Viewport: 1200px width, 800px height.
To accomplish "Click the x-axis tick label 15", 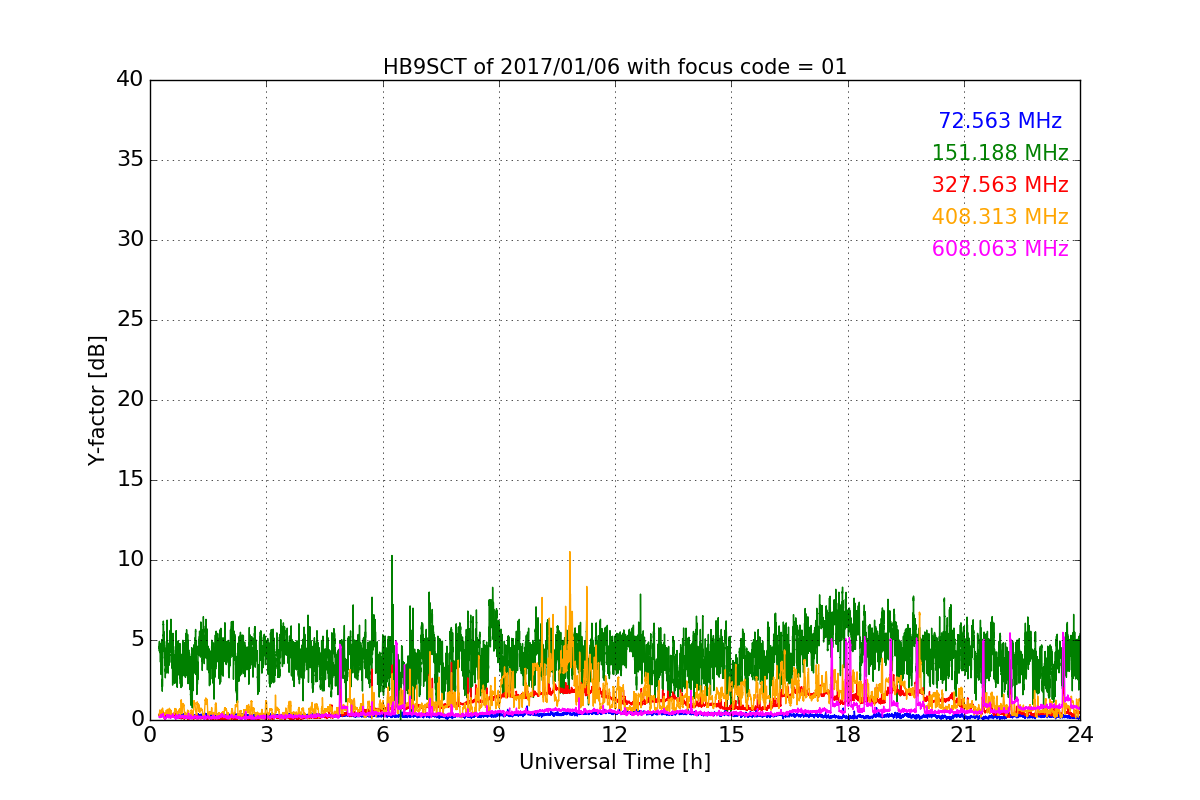I will pyautogui.click(x=731, y=735).
